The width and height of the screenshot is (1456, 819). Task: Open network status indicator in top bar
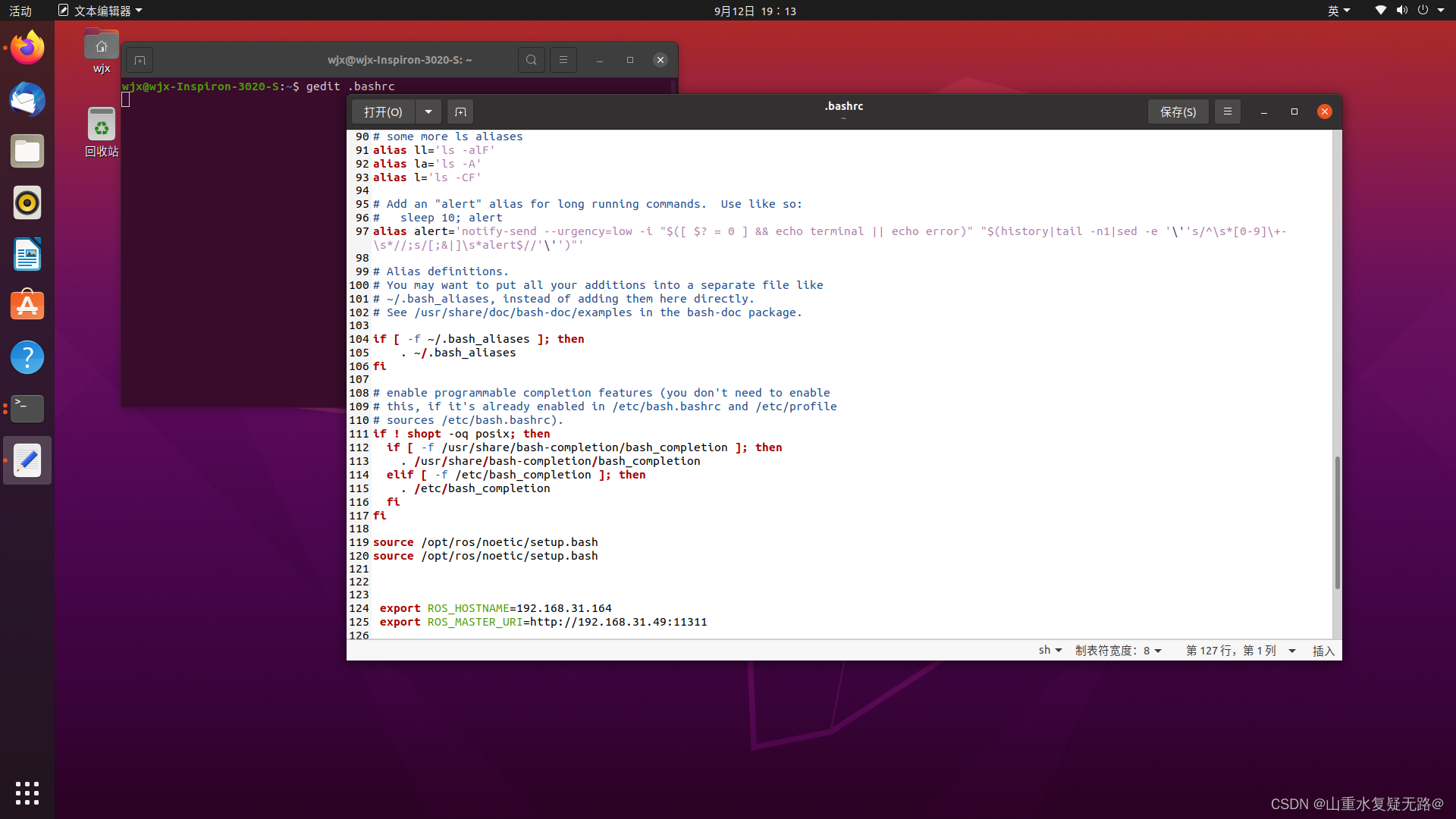pos(1381,11)
